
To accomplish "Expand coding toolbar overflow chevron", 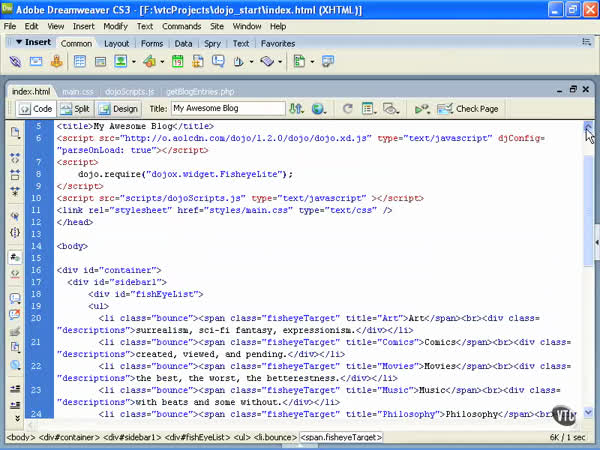I will pyautogui.click(x=15, y=416).
